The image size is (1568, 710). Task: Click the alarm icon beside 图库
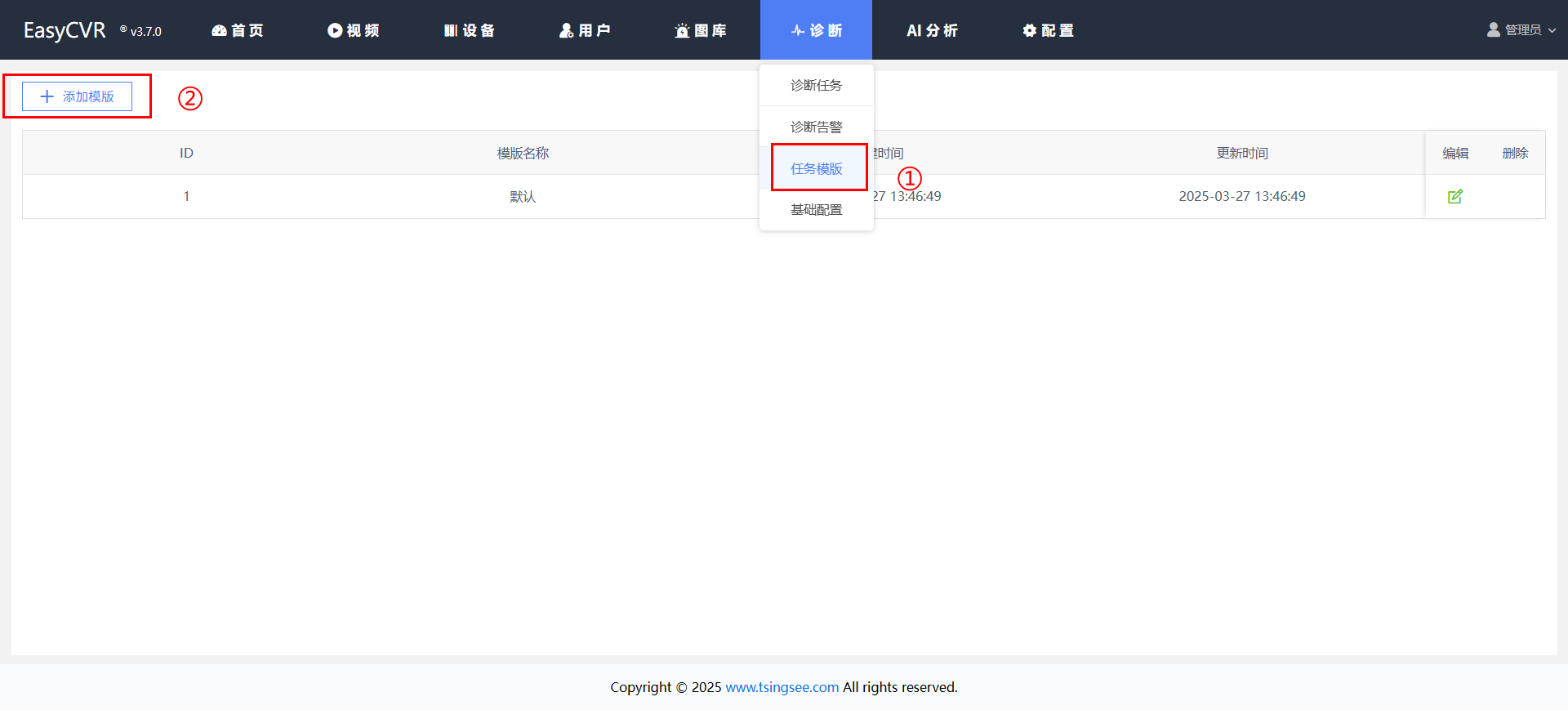pyautogui.click(x=682, y=30)
